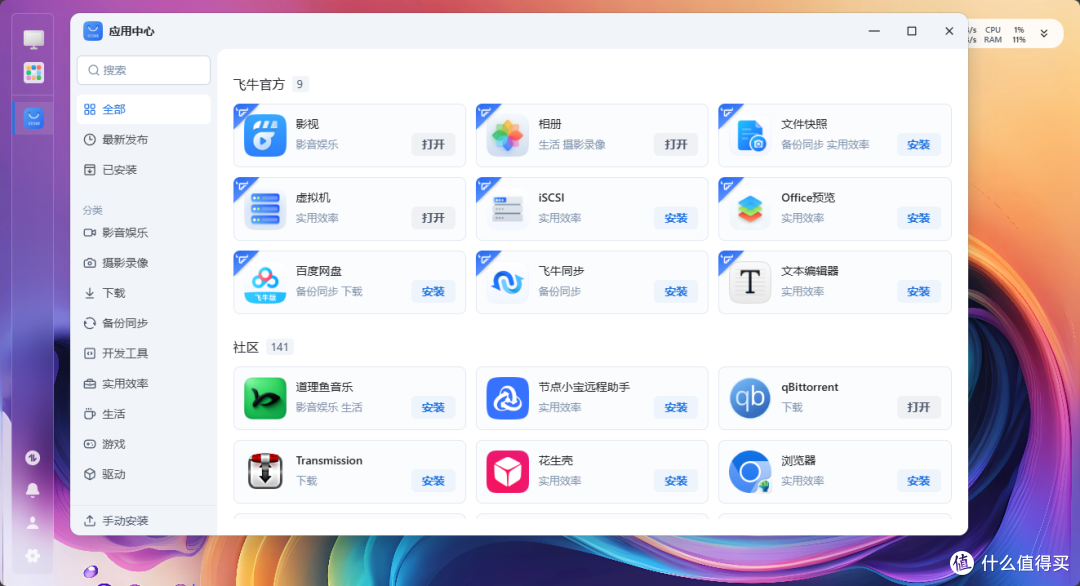The height and width of the screenshot is (586, 1080).
Task: Open the 备份同步 category
Action: coord(143,323)
